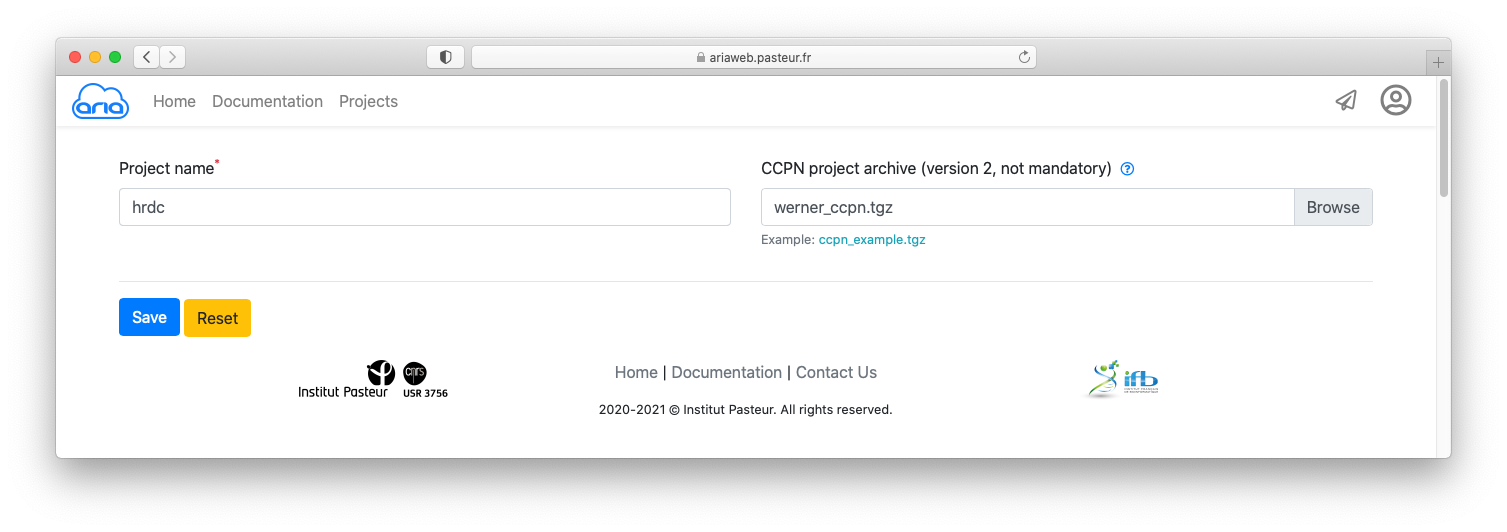The image size is (1507, 532).
Task: Click the IFB logo in footer
Action: click(1124, 379)
